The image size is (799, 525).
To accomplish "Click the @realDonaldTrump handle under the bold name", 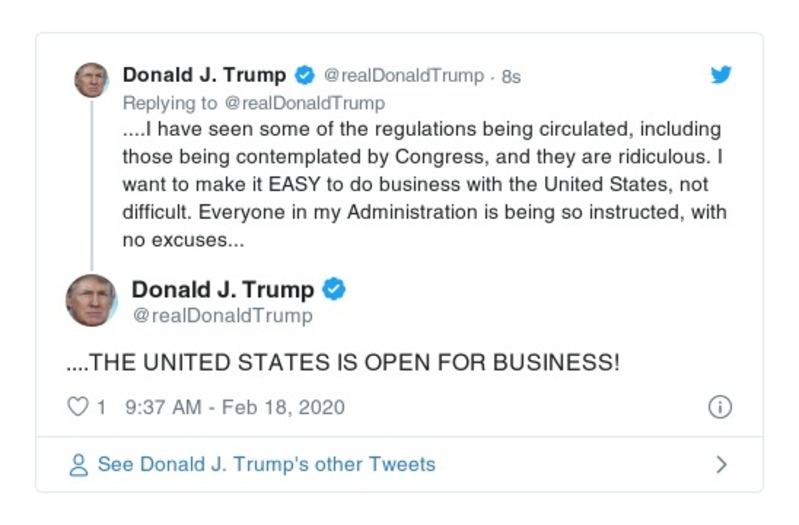I will coord(222,315).
